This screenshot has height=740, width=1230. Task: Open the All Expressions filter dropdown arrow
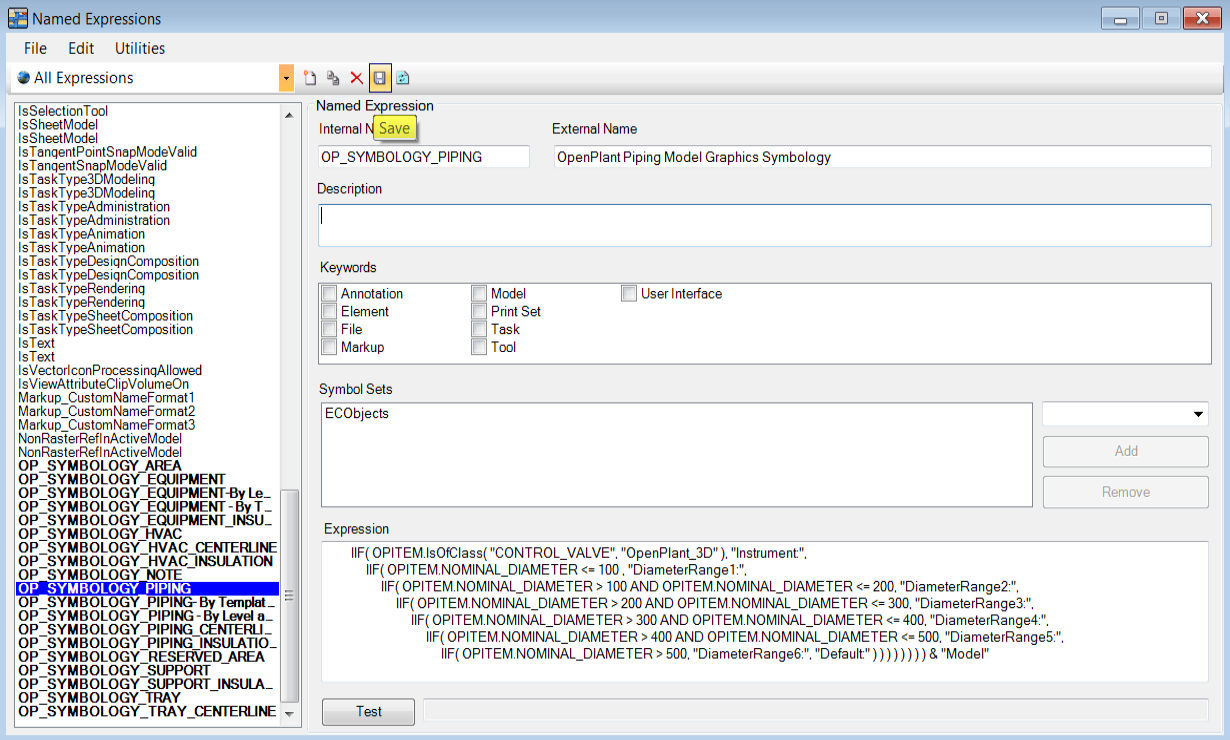287,78
